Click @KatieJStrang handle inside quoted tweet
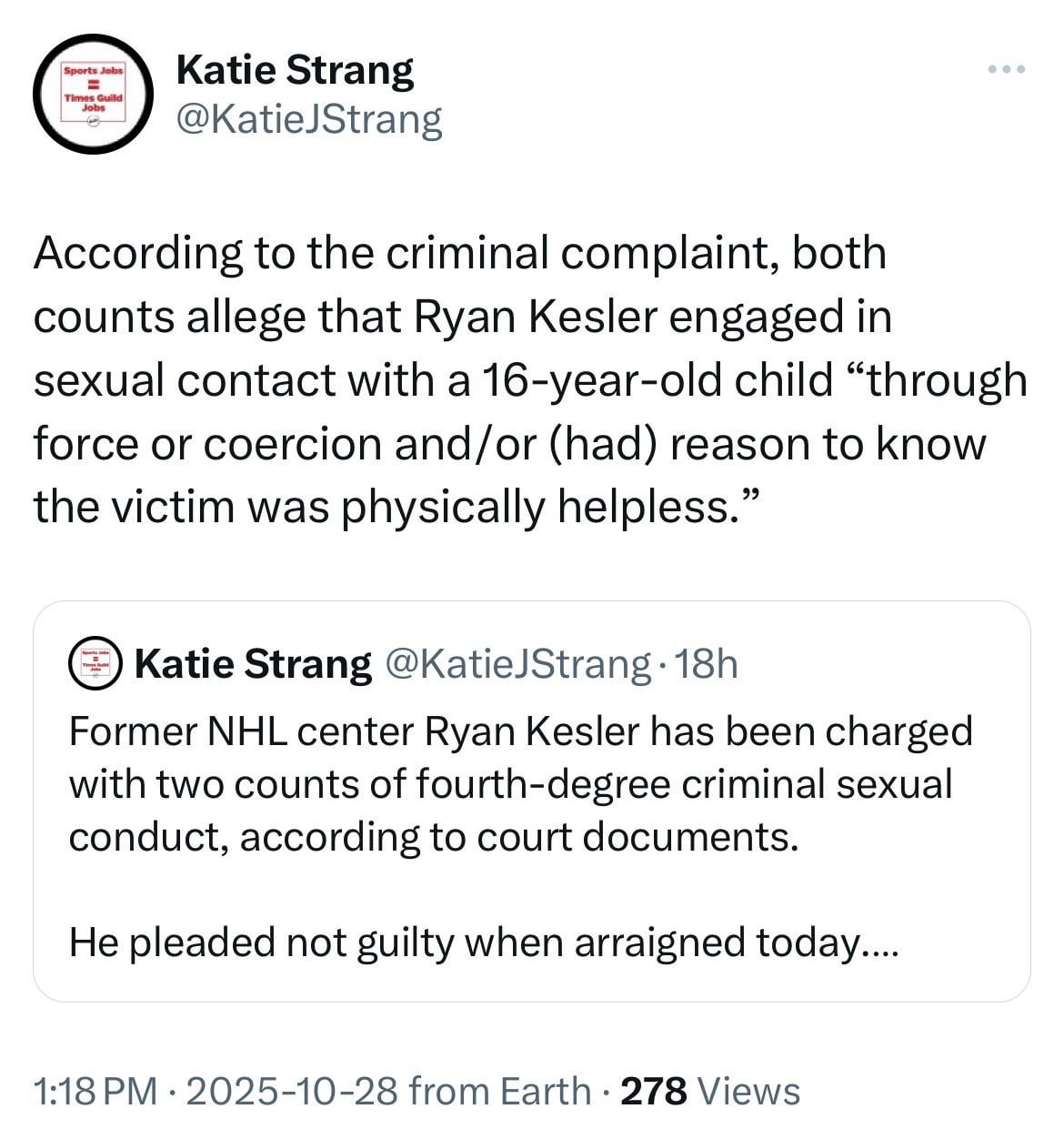1064x1139 pixels. [518, 664]
